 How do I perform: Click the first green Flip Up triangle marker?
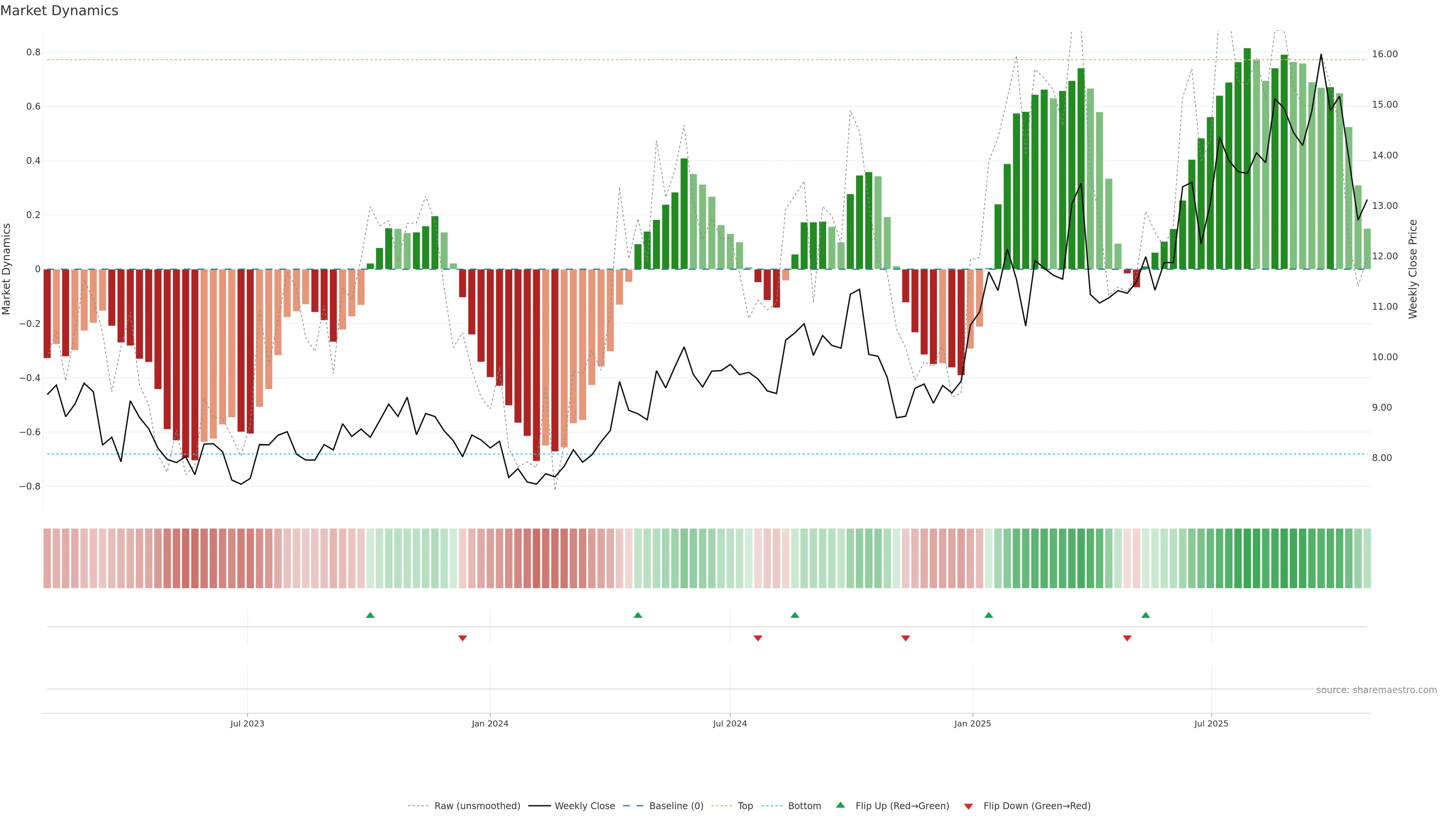(370, 615)
